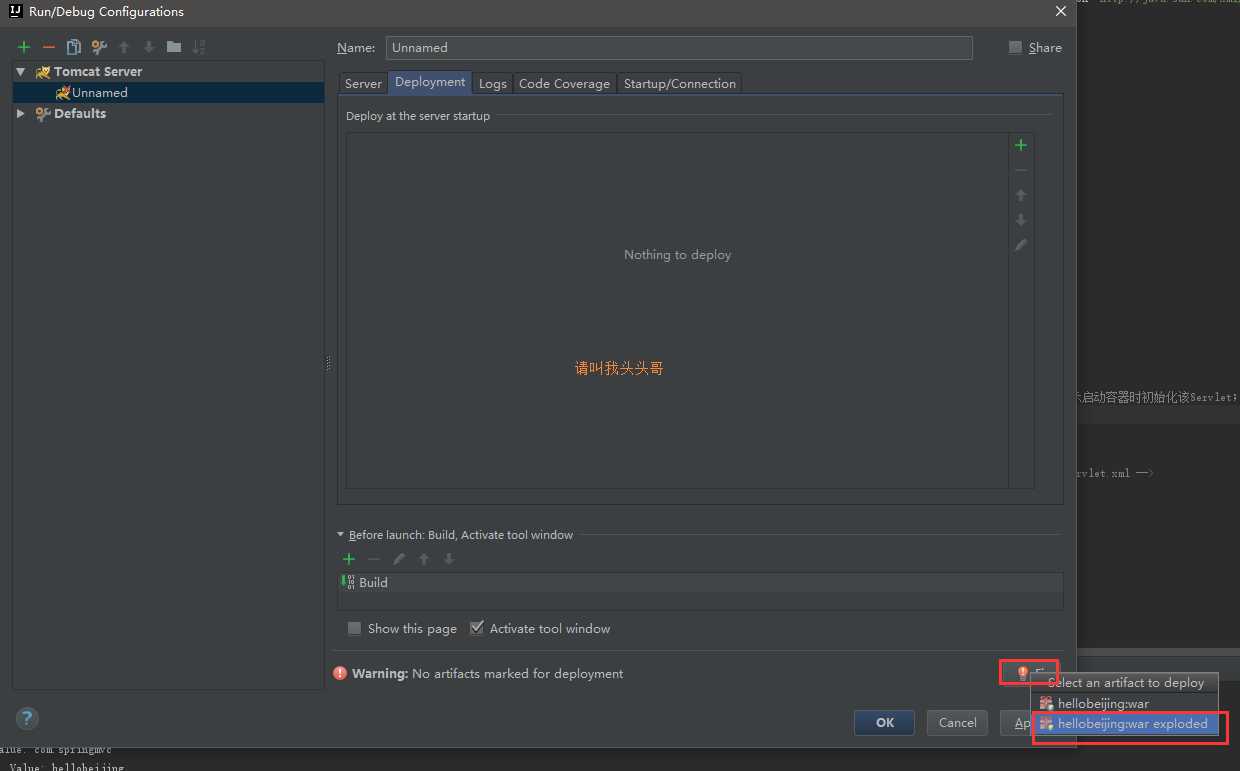This screenshot has height=771, width=1240.
Task: Add a new run configuration with the plus icon
Action: (x=24, y=47)
